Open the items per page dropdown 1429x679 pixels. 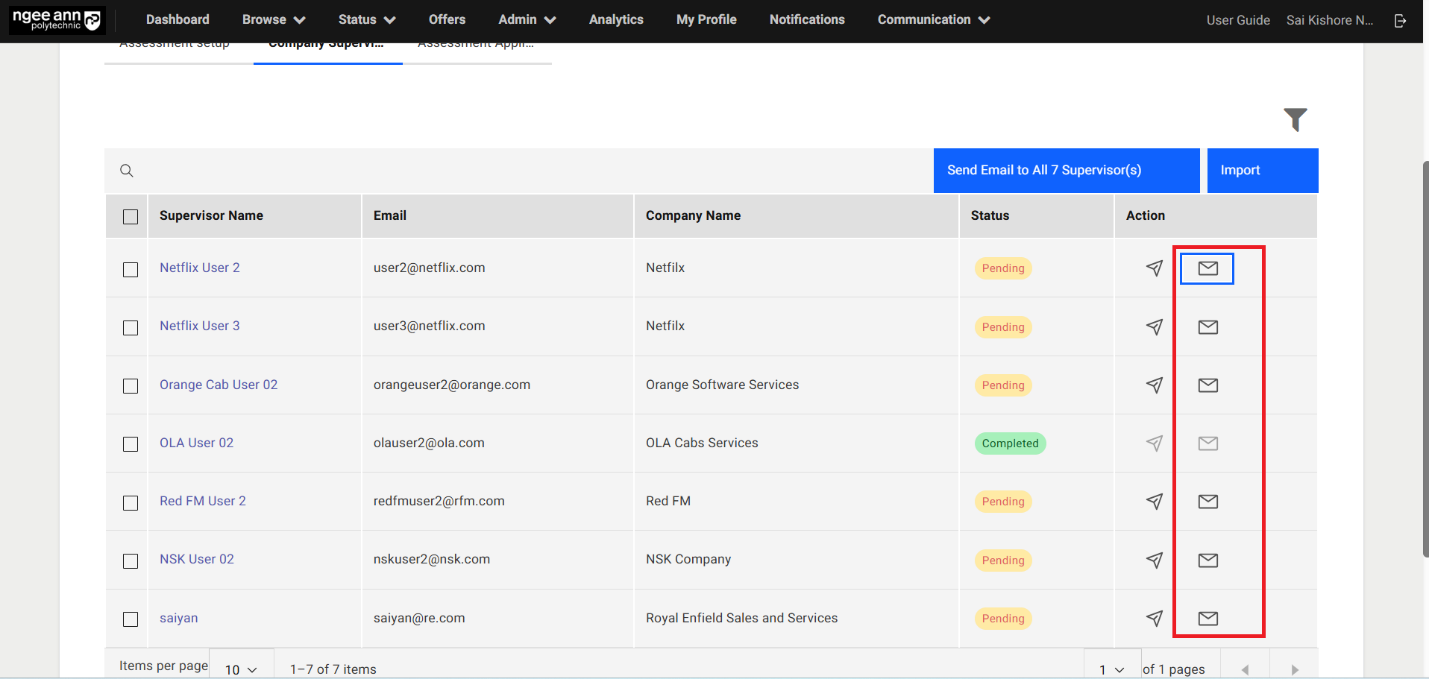point(241,669)
